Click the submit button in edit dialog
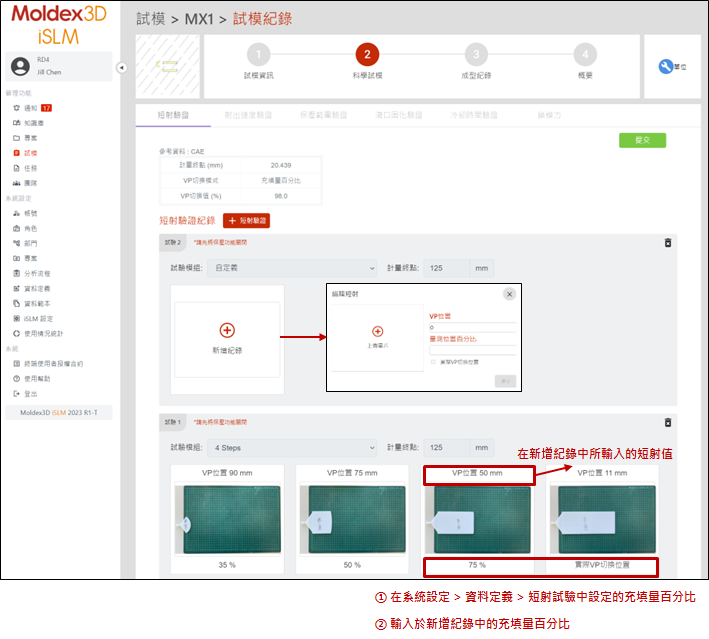Viewport: 709px width, 639px height. point(505,381)
